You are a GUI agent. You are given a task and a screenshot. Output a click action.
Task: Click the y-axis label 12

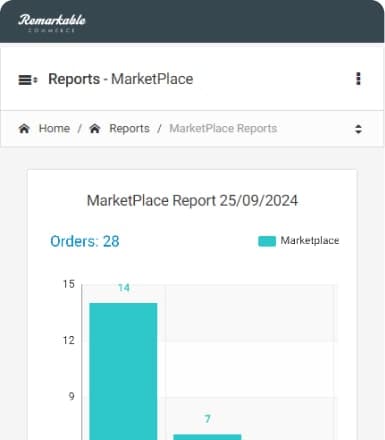tap(69, 340)
